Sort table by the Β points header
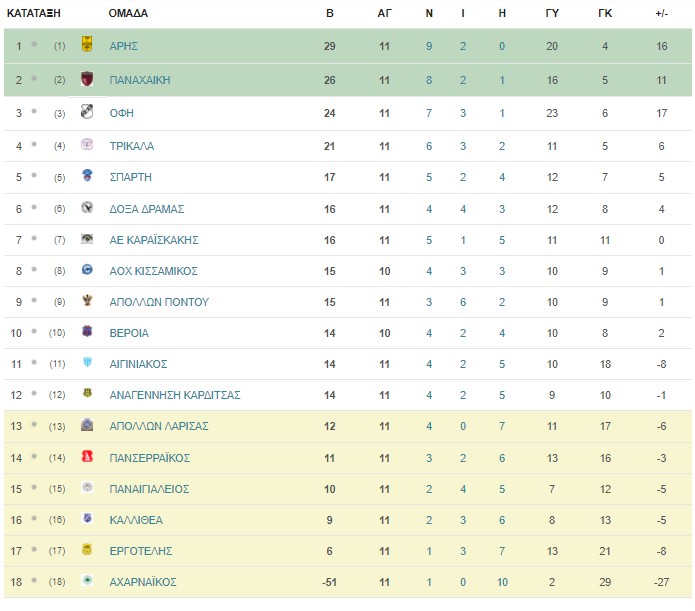Viewport: 695px width, 611px height. tap(329, 13)
